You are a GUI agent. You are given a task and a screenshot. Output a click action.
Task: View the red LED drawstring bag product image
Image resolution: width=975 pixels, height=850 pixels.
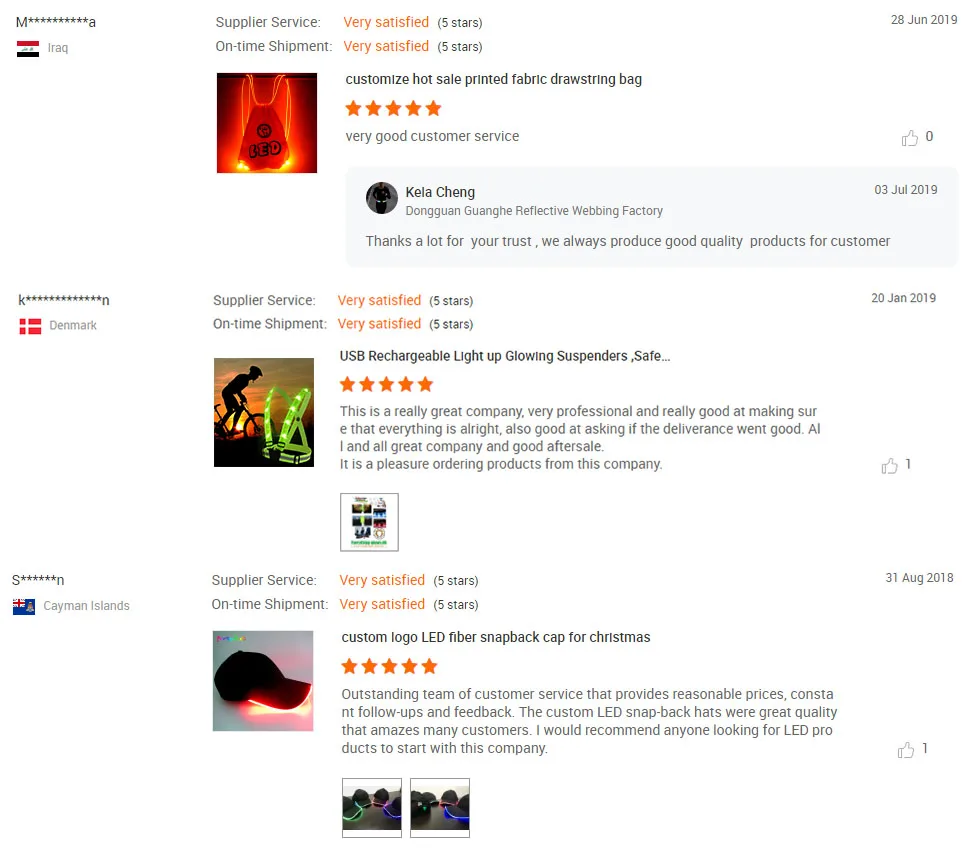pos(267,123)
